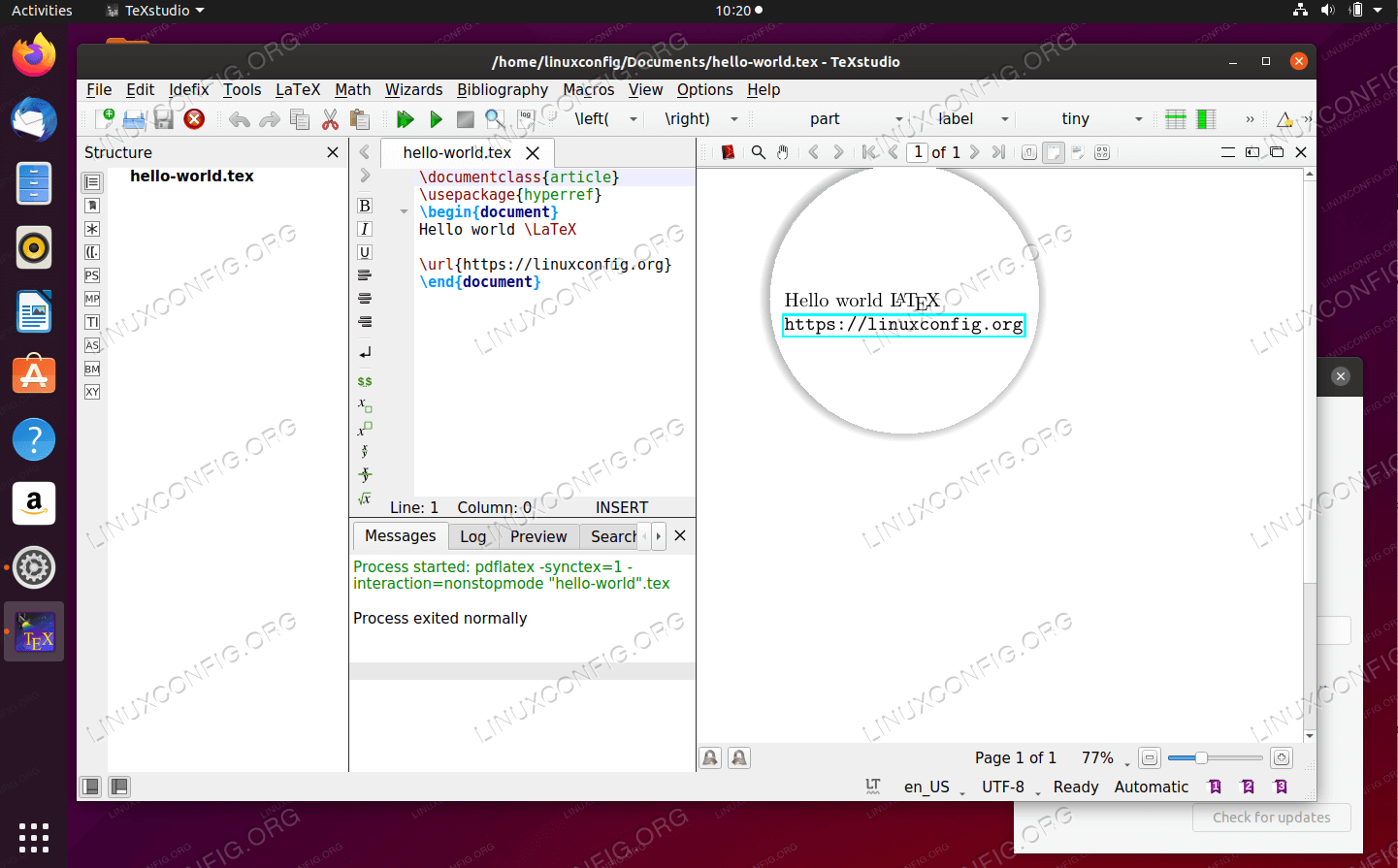Viewport: 1398px width, 868px height.
Task: Click the page number input field
Action: coord(918,152)
